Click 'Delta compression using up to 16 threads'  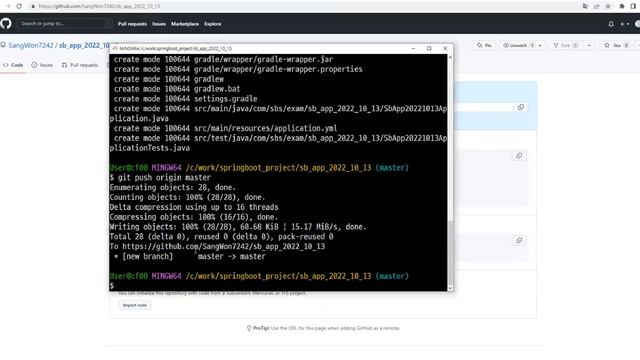pyautogui.click(x=194, y=207)
